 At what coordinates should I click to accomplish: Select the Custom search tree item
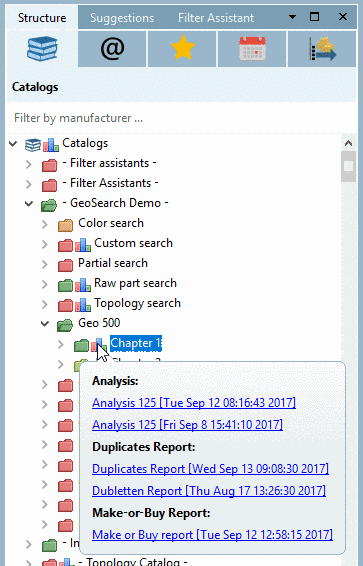(x=134, y=243)
